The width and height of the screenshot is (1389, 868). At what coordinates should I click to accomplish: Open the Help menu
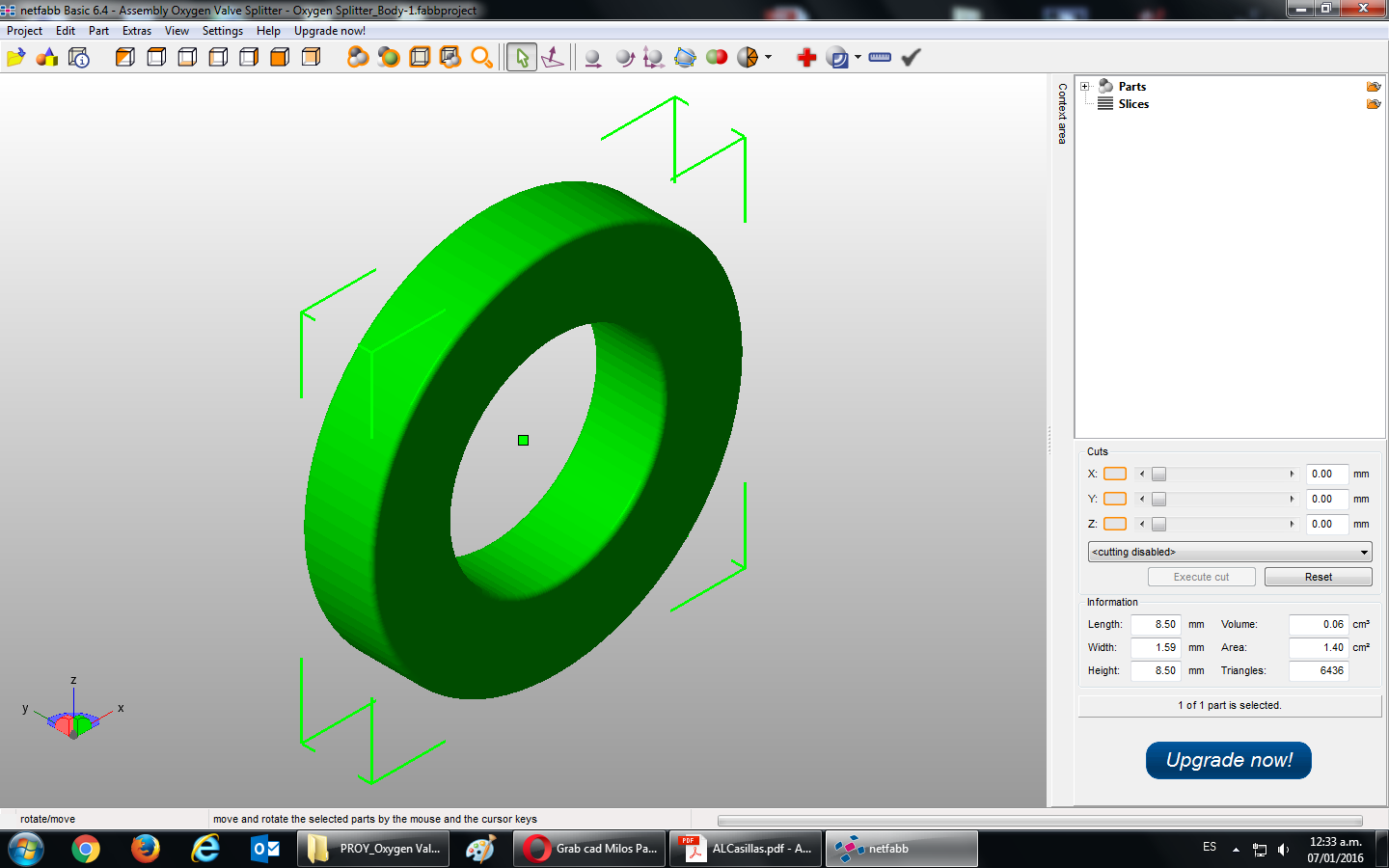(268, 31)
